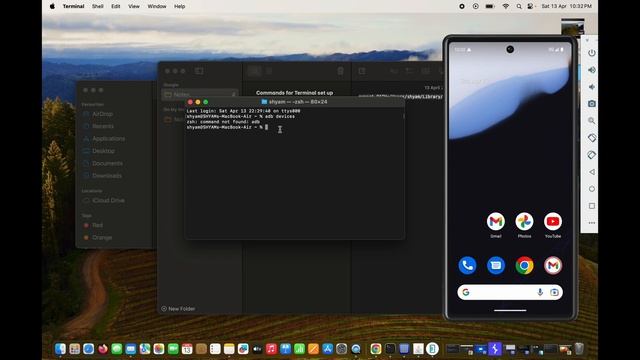Select Documents in Finder sidebar
The width and height of the screenshot is (640, 360).
point(107,163)
